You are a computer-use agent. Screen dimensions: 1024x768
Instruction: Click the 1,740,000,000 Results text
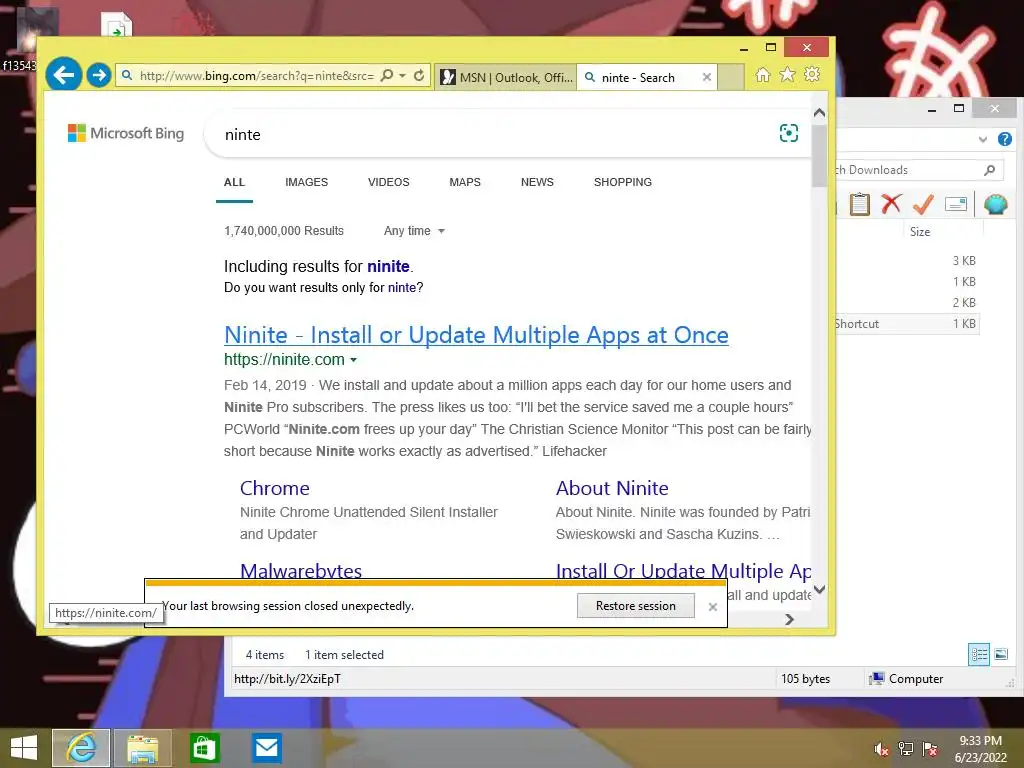coord(283,231)
